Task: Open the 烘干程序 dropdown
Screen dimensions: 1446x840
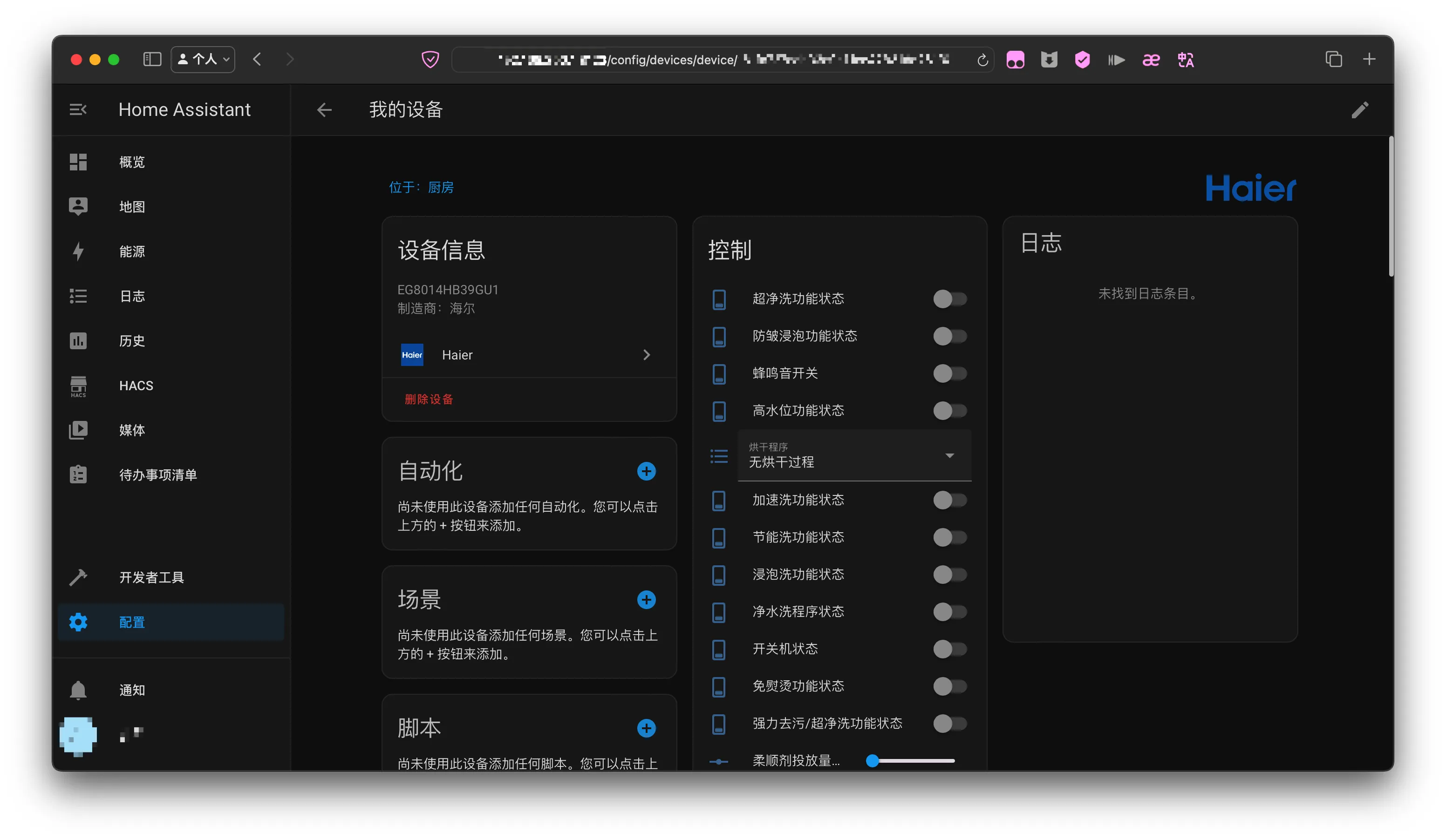Action: [x=854, y=456]
